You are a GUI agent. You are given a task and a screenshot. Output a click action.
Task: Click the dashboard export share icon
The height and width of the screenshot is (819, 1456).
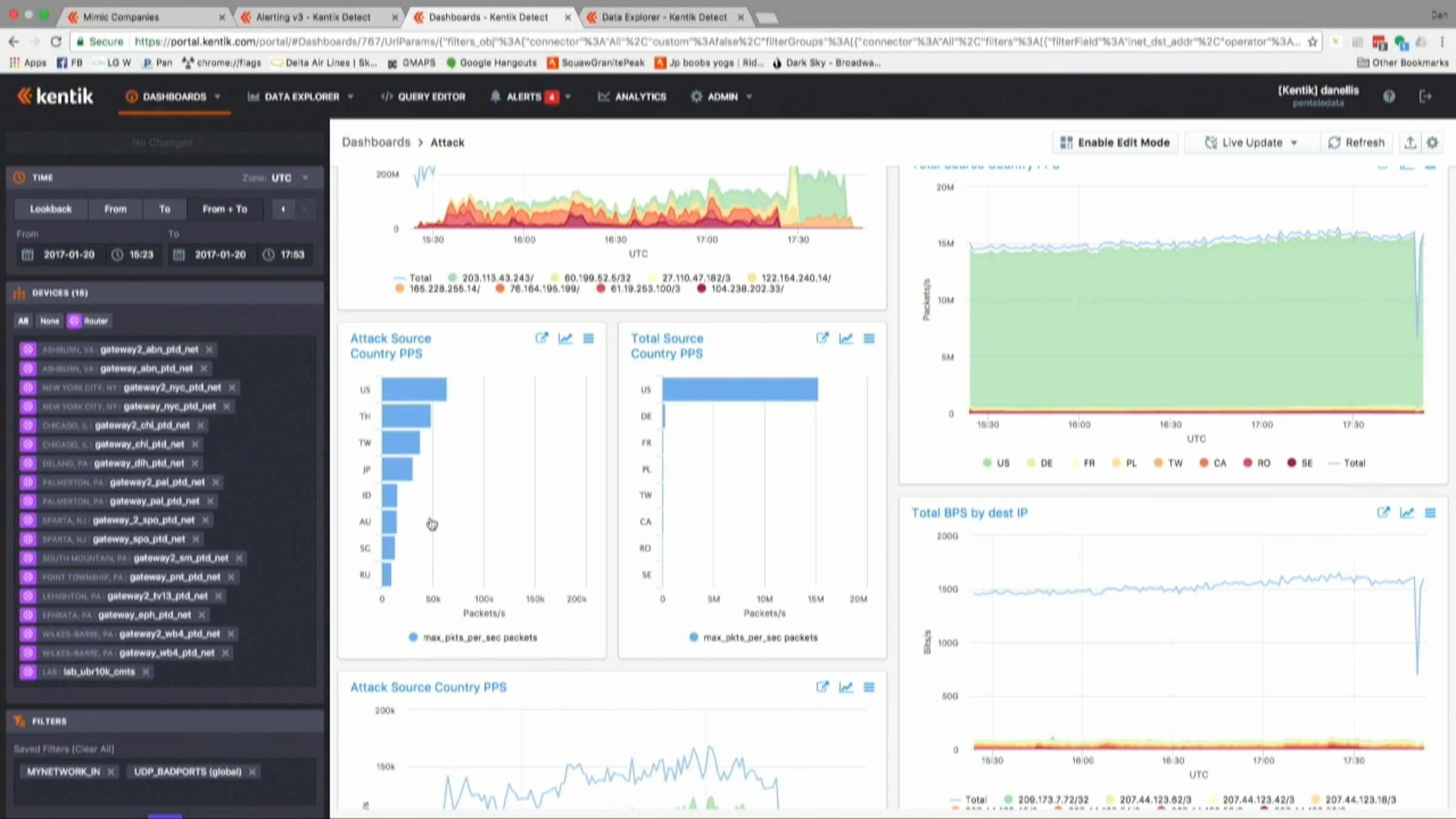[x=1410, y=143]
